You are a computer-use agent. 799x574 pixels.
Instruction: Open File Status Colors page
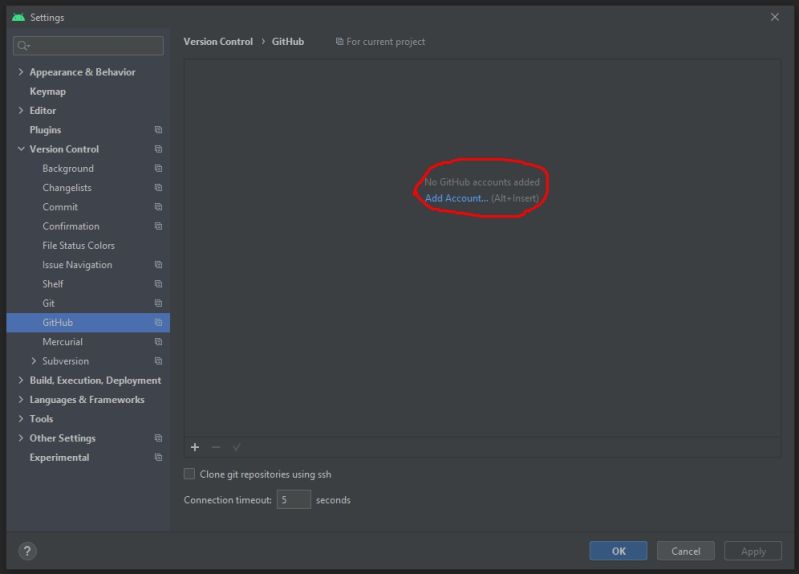(x=78, y=246)
